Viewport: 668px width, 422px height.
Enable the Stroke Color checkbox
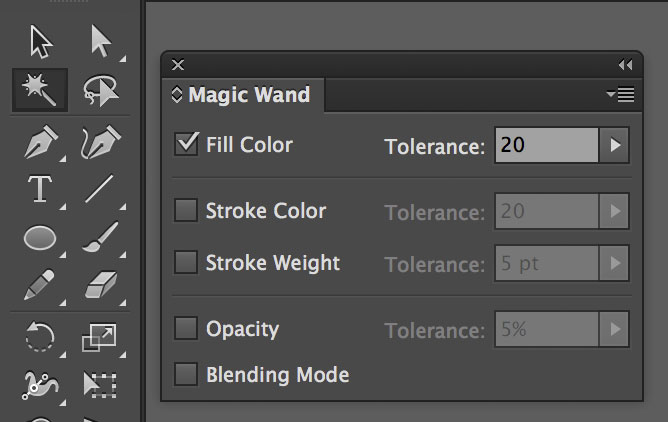186,210
